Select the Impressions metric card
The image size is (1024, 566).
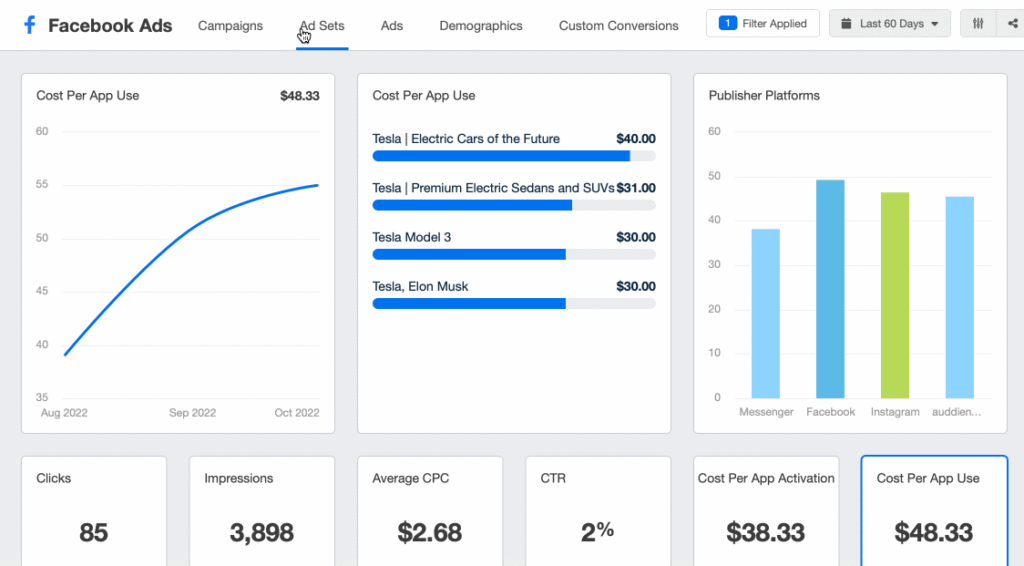[x=262, y=511]
